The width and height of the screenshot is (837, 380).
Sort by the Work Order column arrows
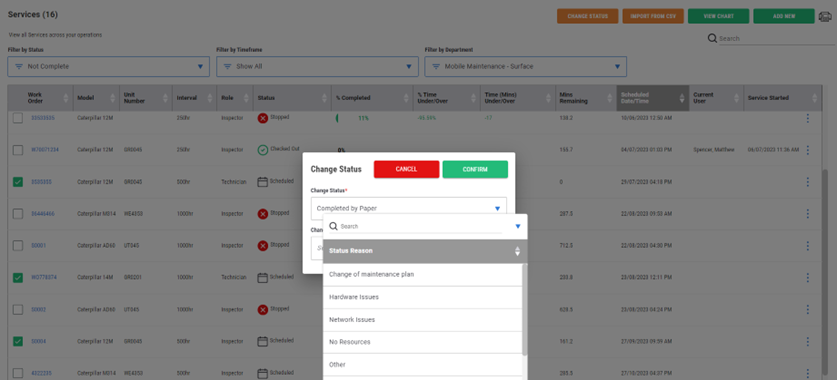66,98
